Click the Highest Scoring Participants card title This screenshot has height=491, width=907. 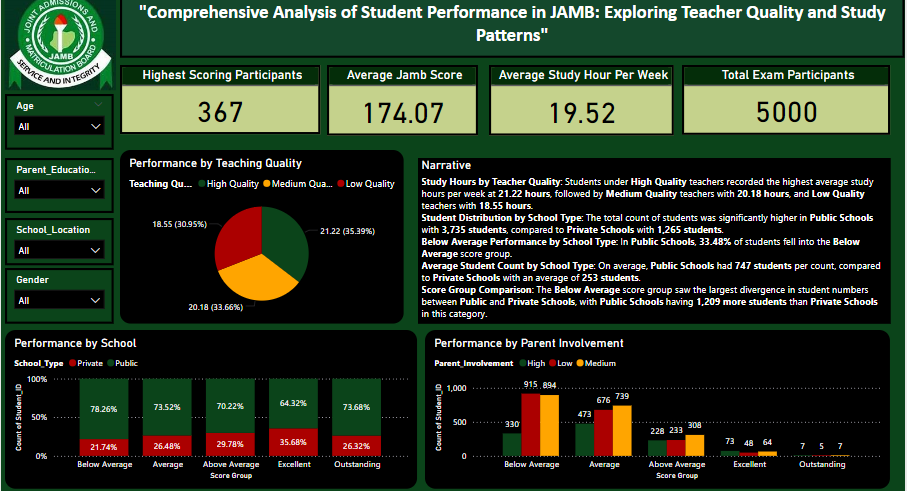click(x=222, y=75)
